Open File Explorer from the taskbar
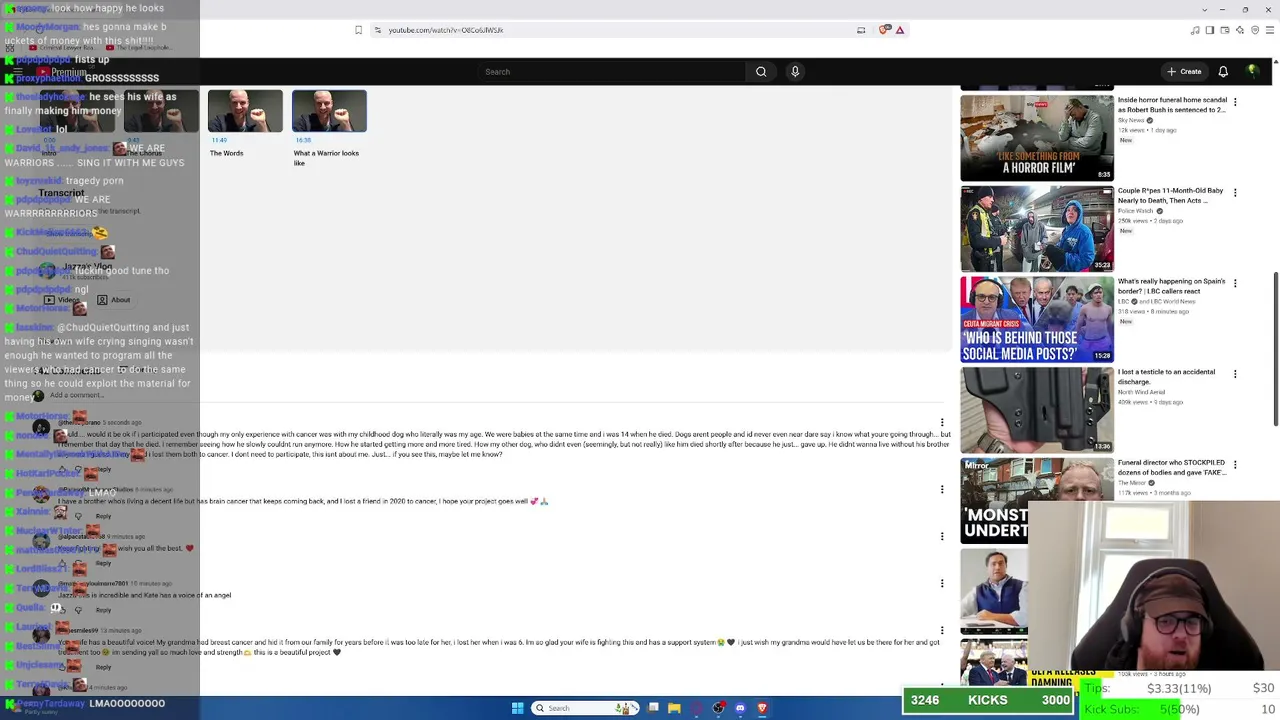1280x720 pixels. tap(674, 708)
